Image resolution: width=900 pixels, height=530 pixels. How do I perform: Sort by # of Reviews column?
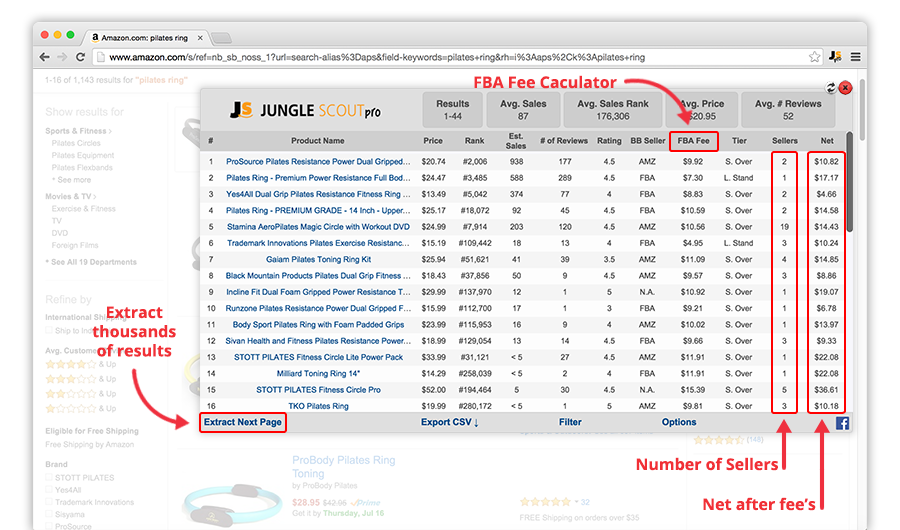coord(564,141)
